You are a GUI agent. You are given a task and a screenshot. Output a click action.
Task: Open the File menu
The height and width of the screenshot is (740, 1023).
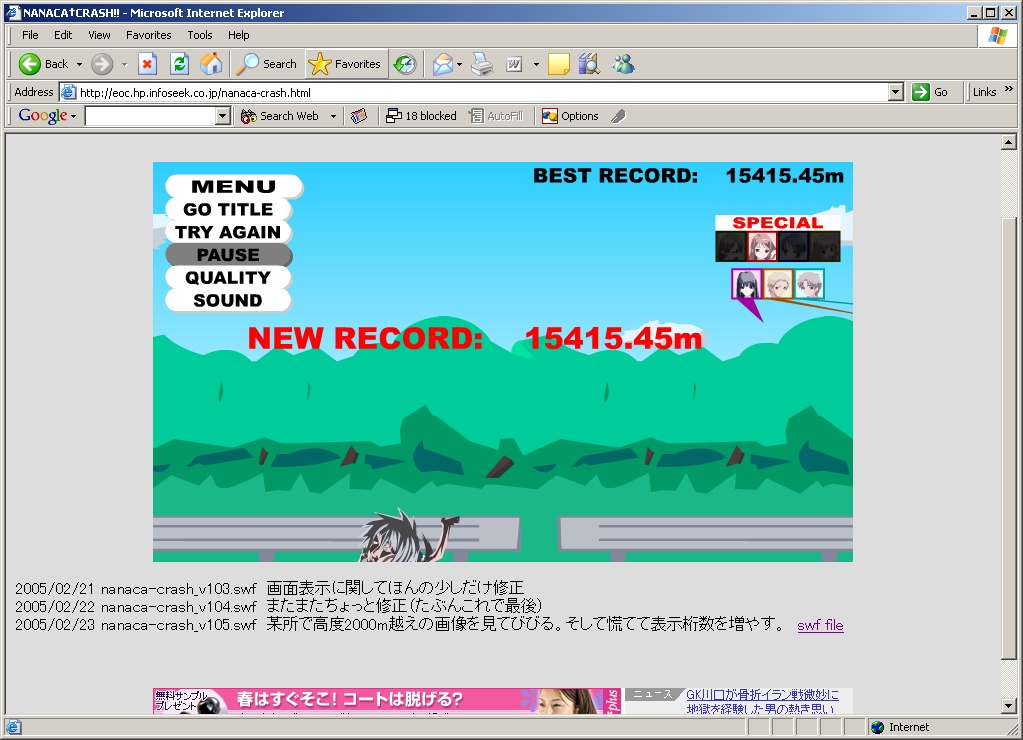(30, 35)
